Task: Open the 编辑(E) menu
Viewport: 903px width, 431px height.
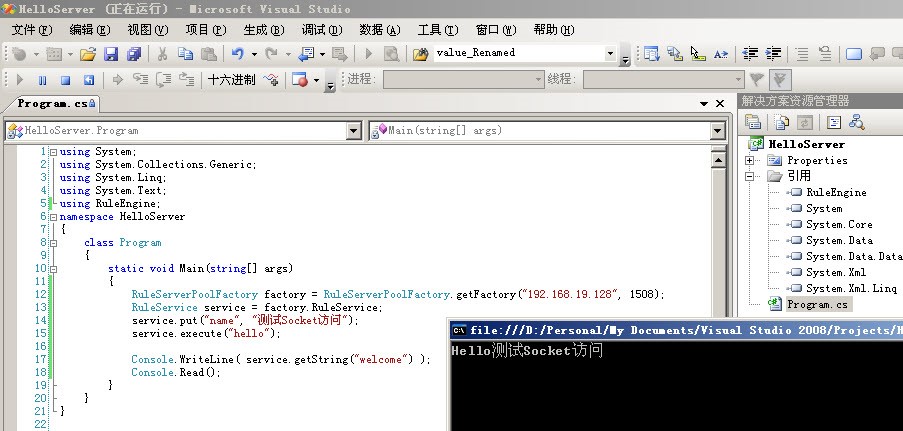Action: [x=90, y=30]
